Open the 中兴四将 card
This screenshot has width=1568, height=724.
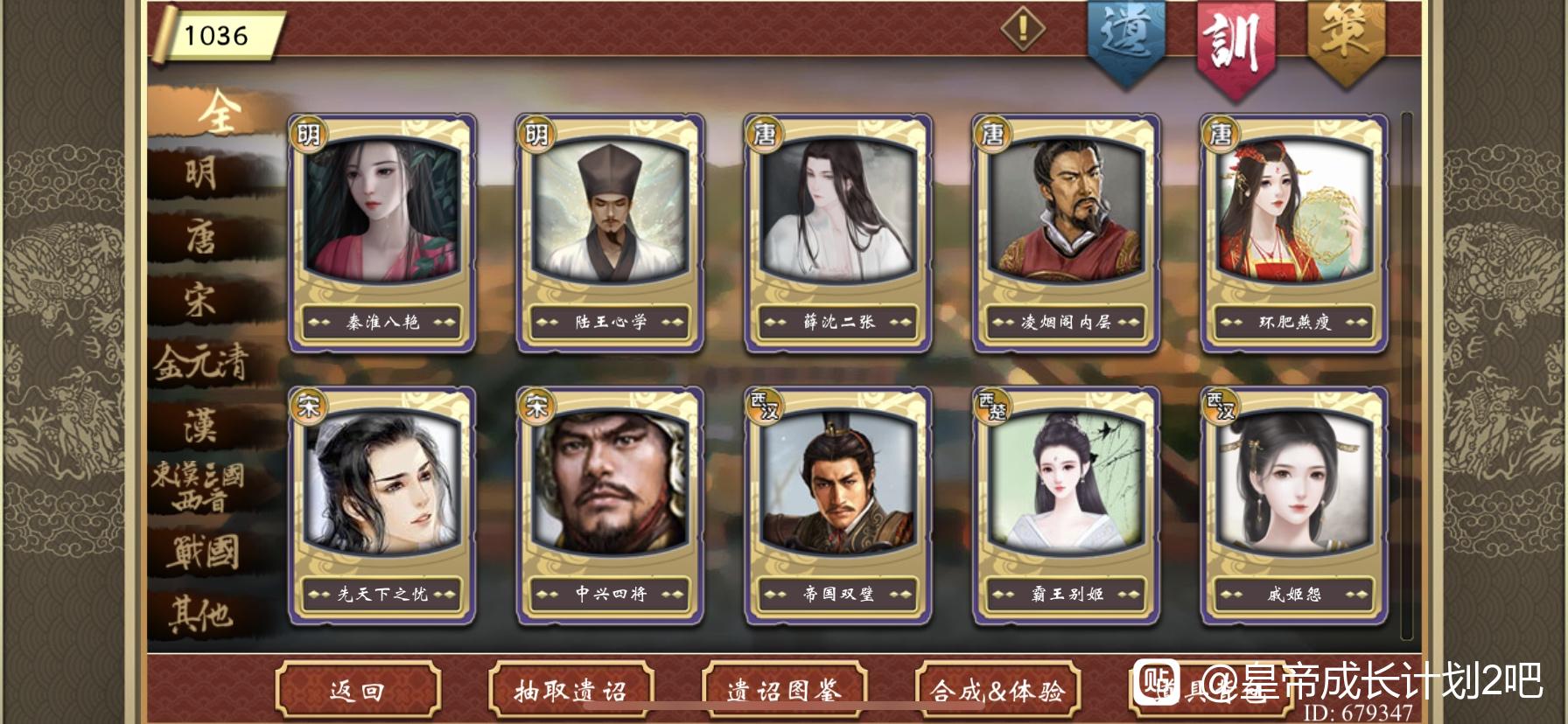coord(611,506)
